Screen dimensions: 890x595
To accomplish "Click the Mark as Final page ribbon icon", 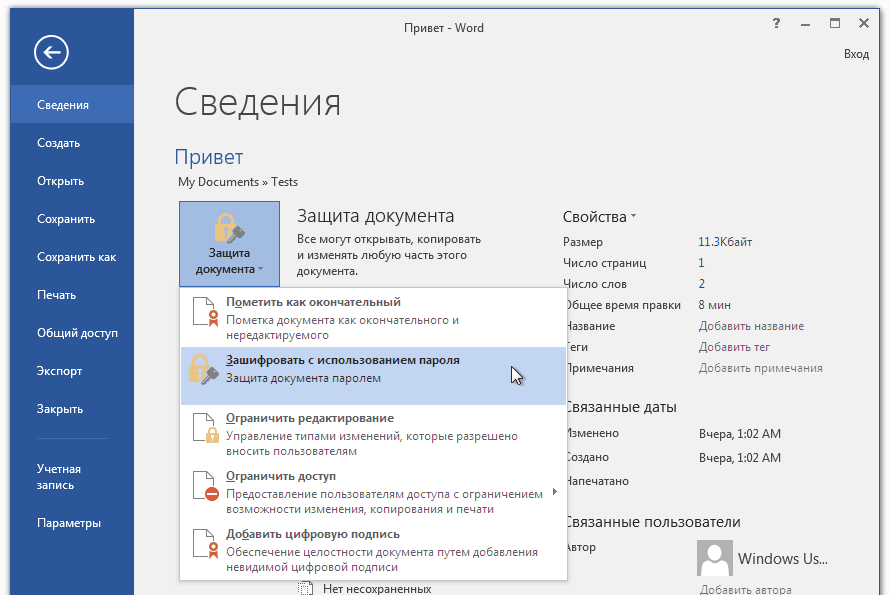I will pos(205,312).
